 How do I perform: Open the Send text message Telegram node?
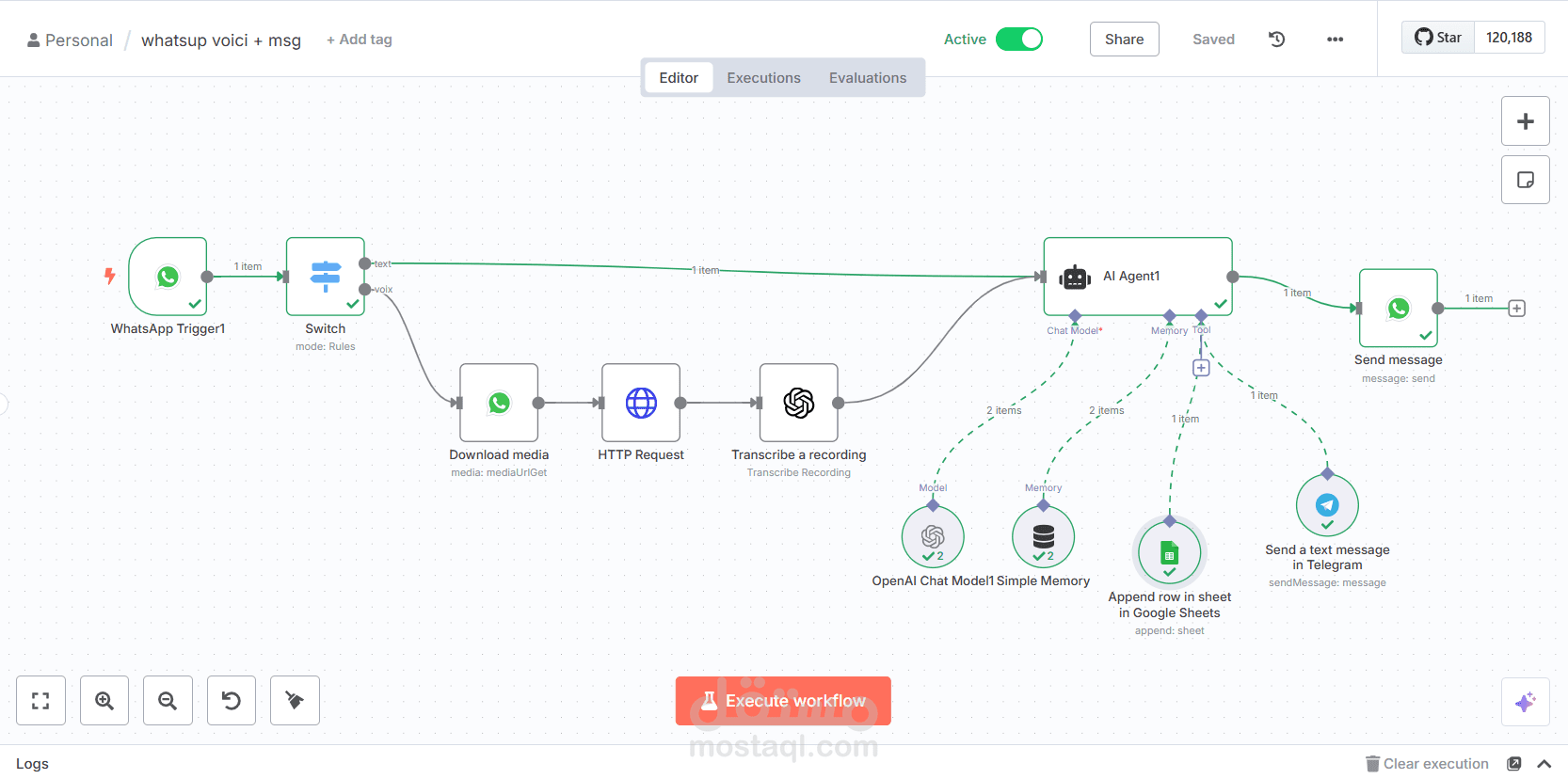coord(1327,505)
